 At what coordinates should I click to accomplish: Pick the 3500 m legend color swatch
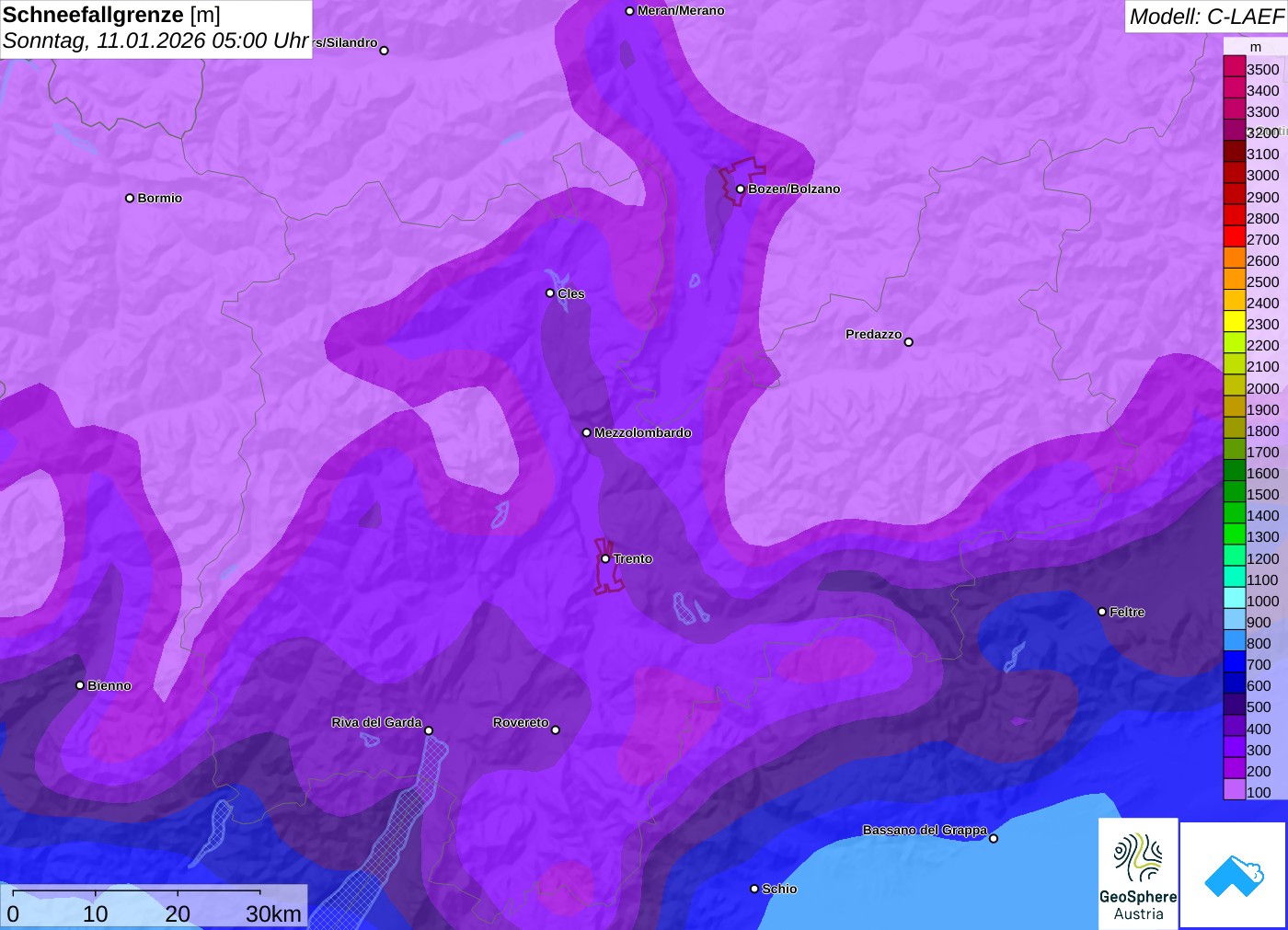pos(1234,66)
